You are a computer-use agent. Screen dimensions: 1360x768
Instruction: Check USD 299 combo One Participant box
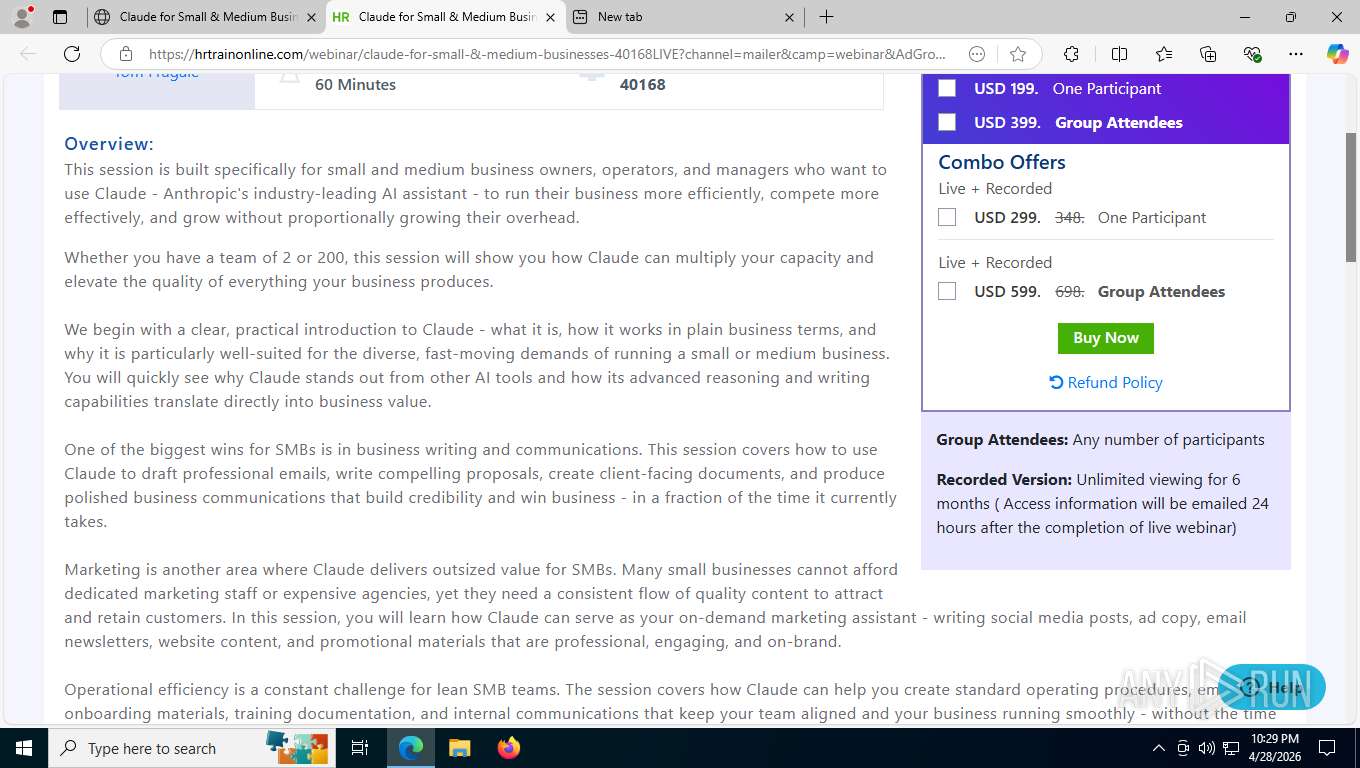[947, 217]
